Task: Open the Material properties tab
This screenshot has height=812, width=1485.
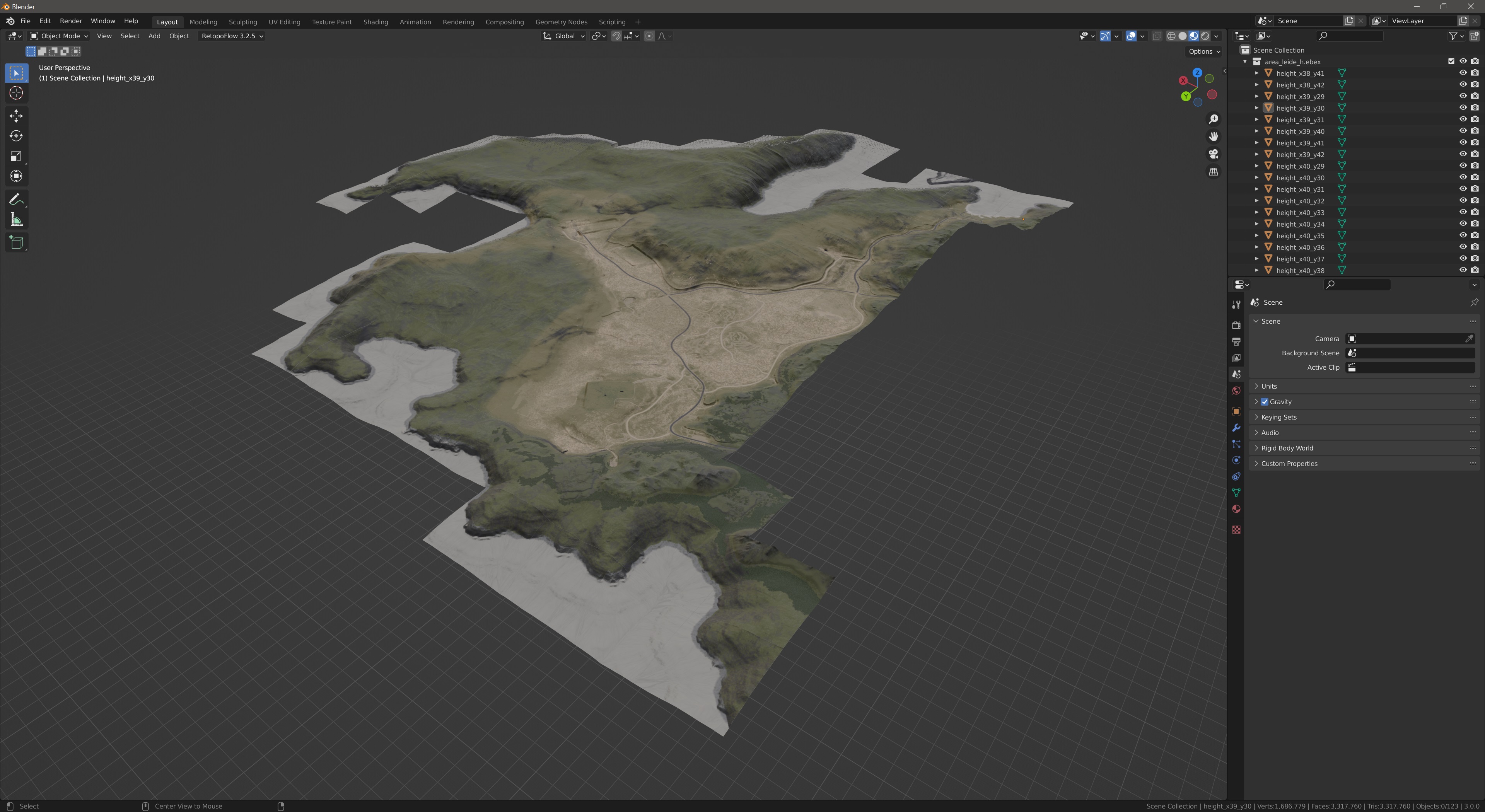Action: (1236, 509)
